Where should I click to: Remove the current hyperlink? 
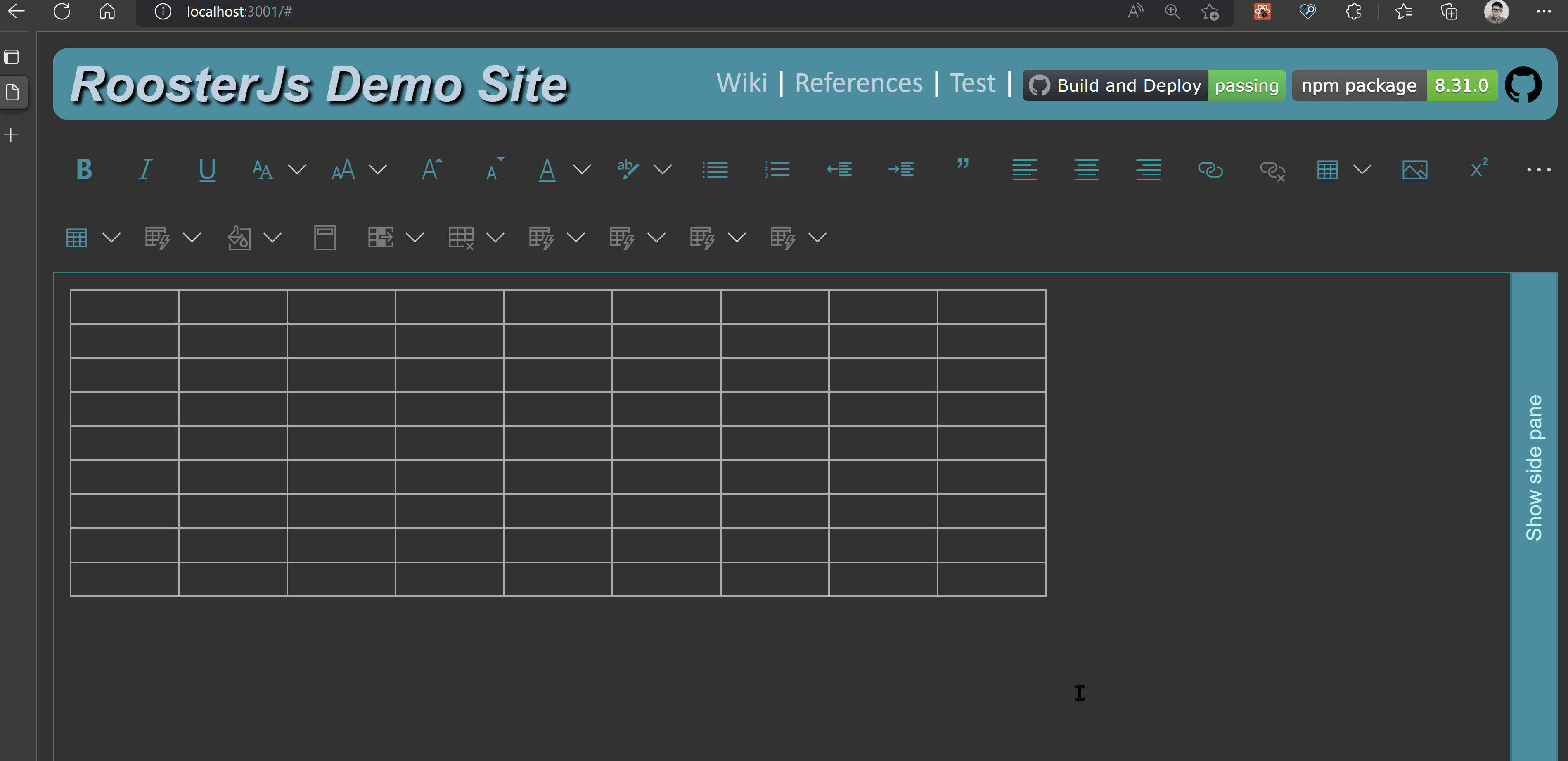(x=1272, y=171)
